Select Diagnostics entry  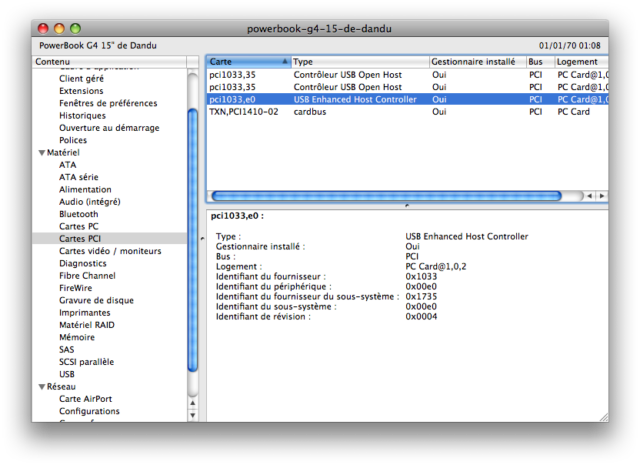point(83,263)
